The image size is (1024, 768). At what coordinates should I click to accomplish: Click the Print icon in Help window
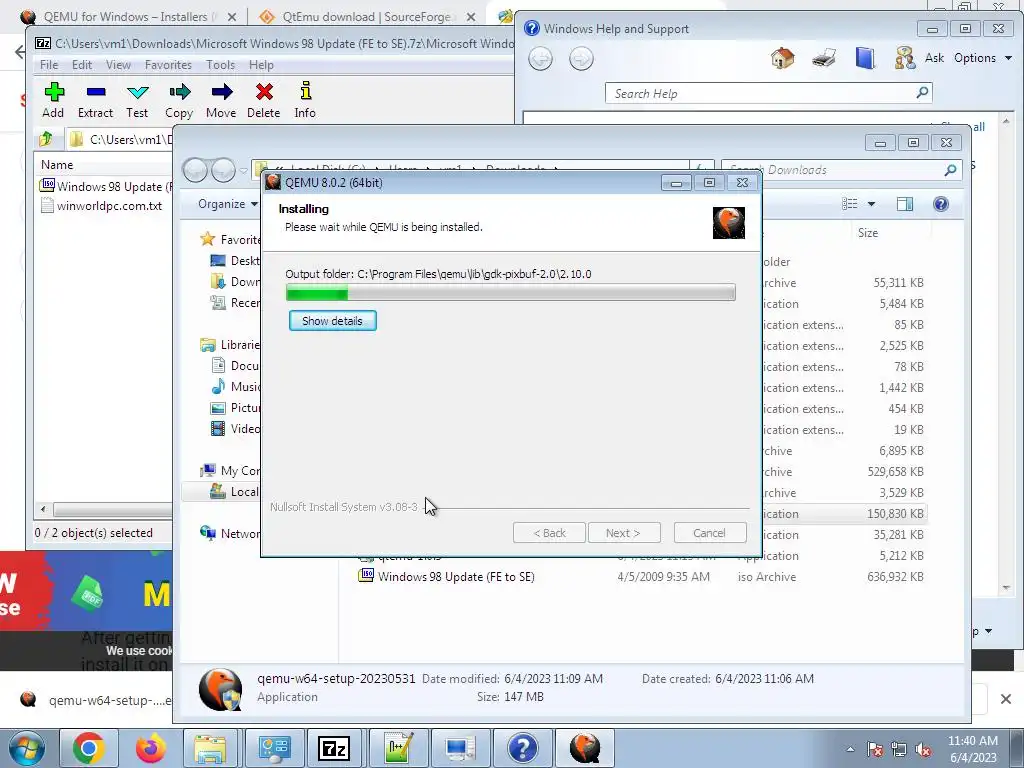[x=824, y=58]
